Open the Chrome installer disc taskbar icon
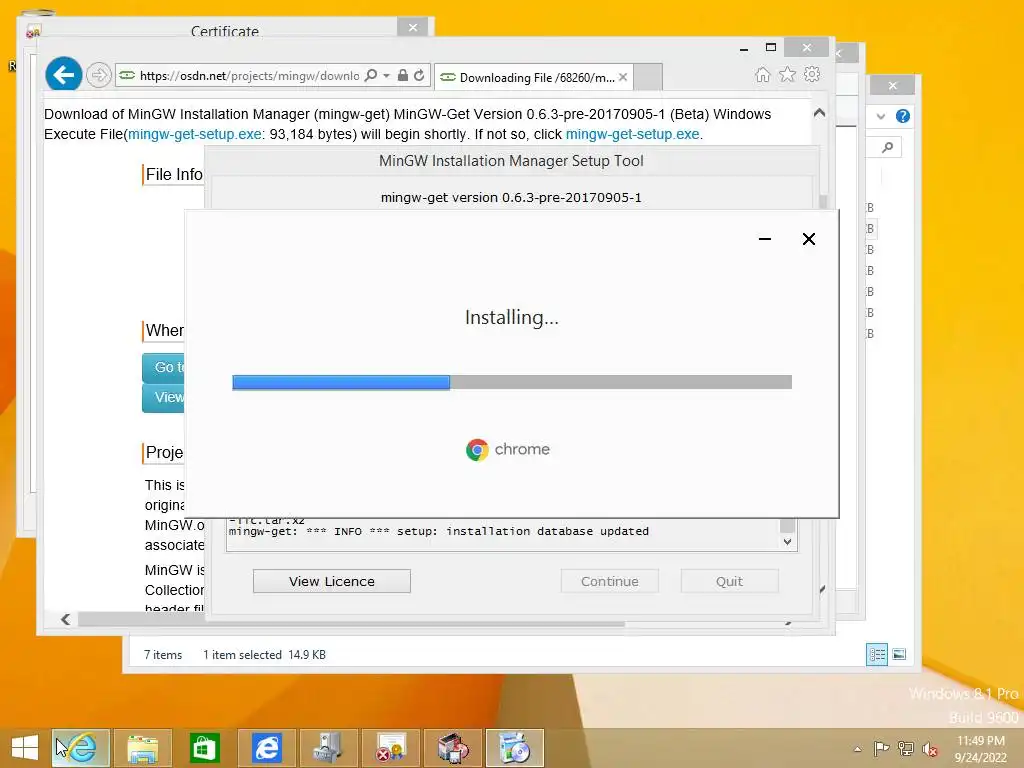 pos(515,748)
